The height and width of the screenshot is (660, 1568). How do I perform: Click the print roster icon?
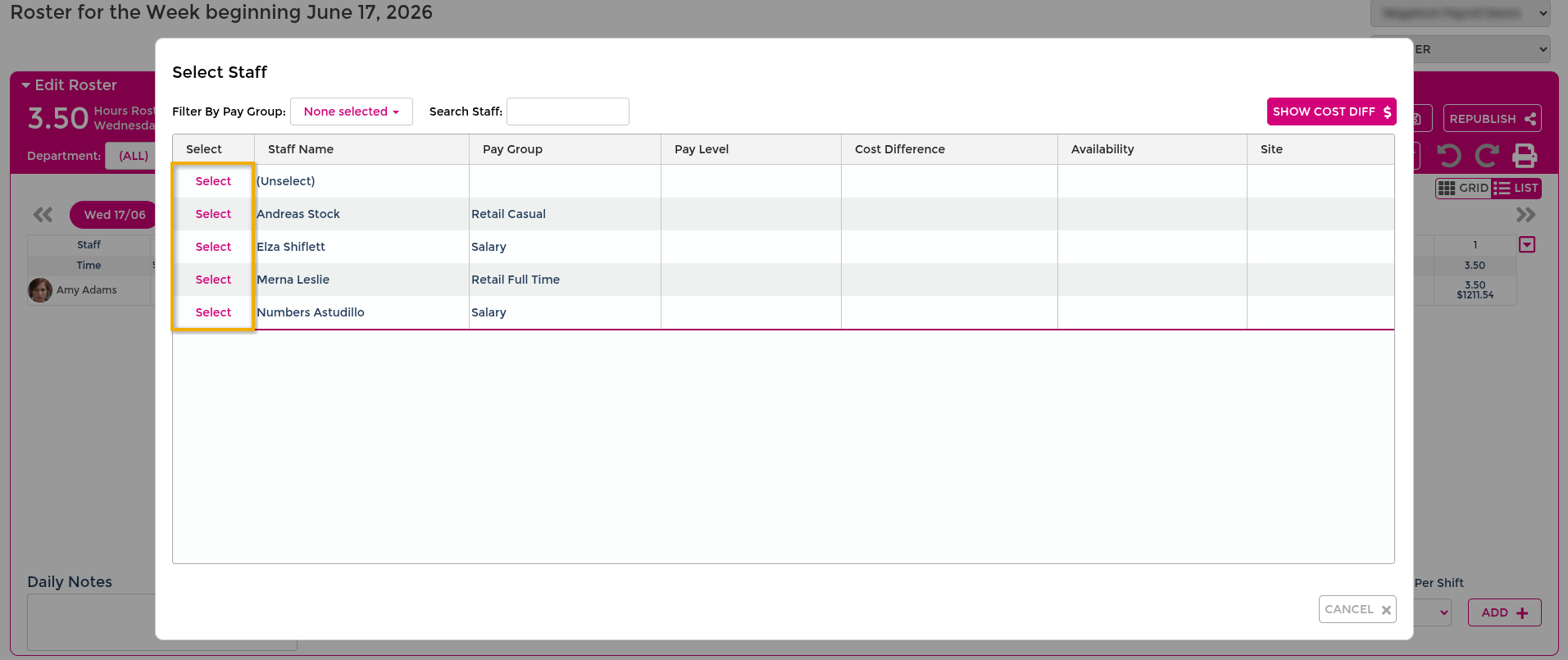point(1525,156)
